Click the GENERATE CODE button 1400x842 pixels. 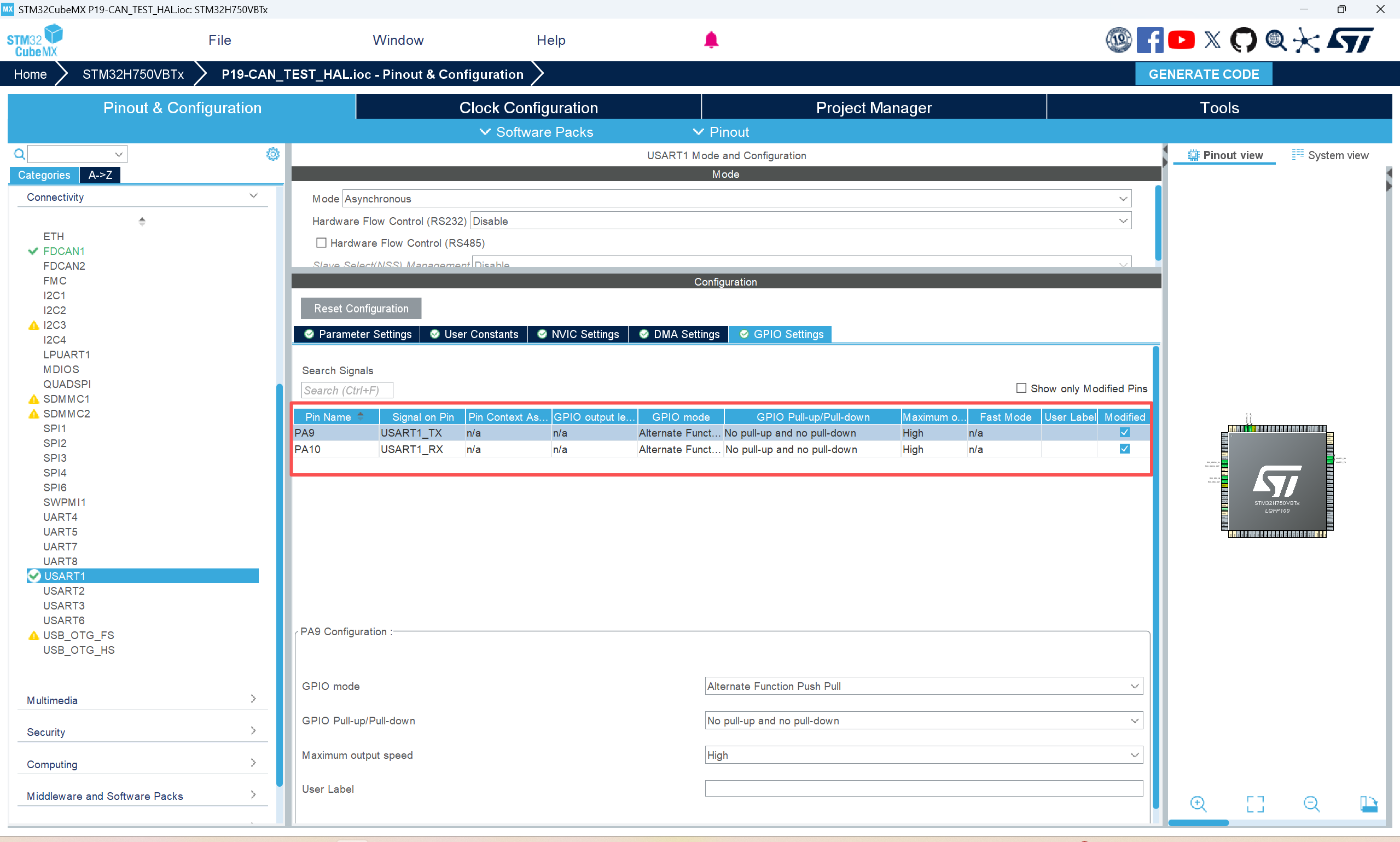point(1203,74)
